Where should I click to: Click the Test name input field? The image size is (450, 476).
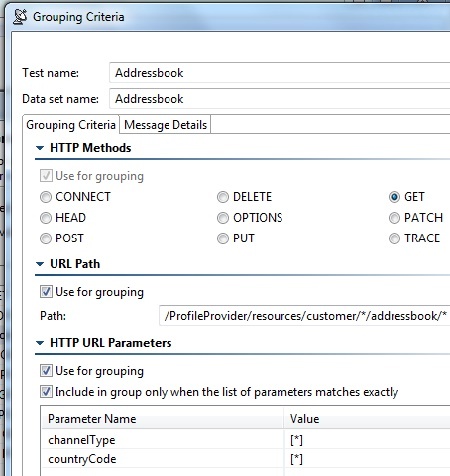pyautogui.click(x=279, y=73)
